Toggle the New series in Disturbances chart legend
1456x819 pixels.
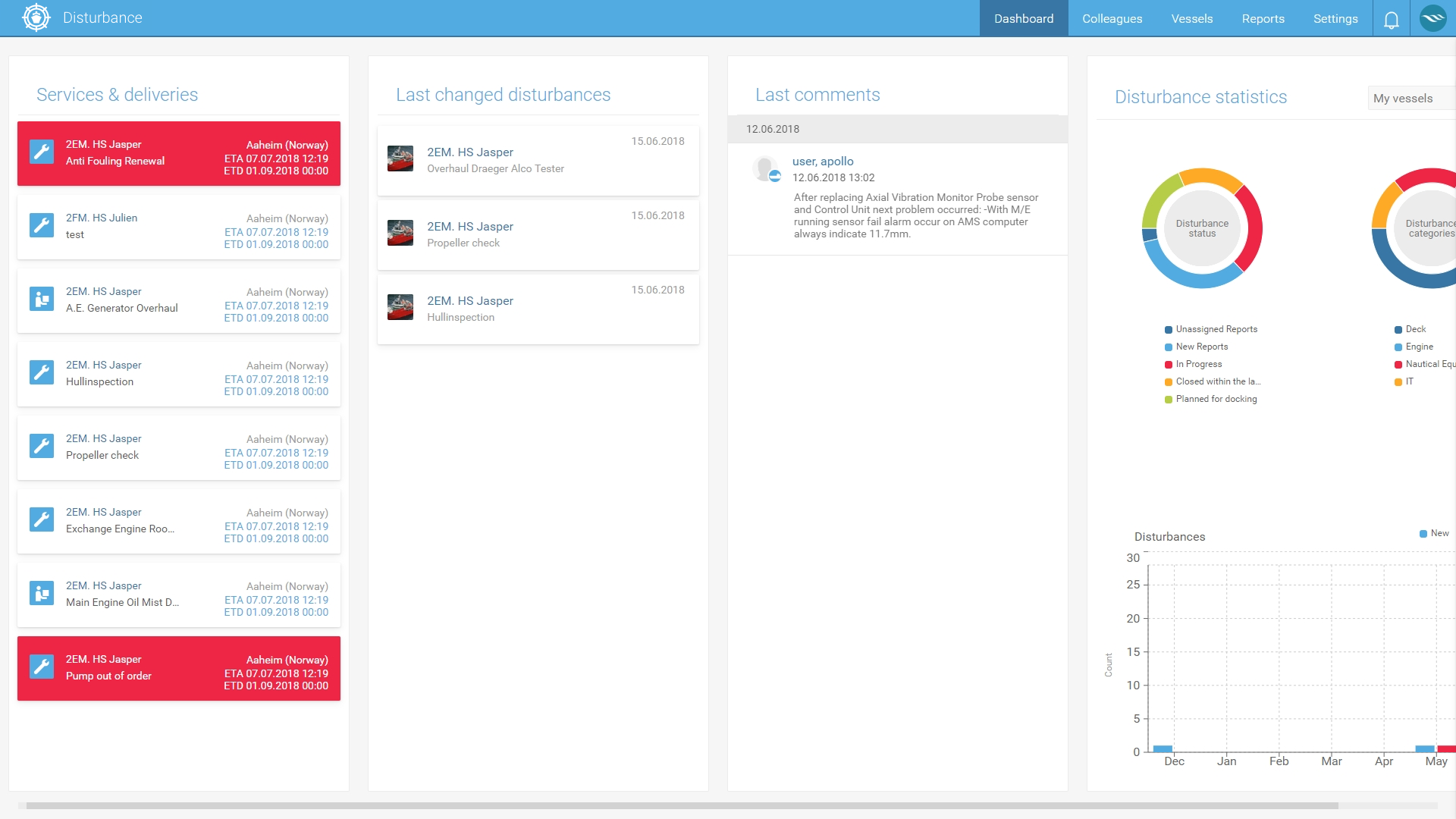[x=1434, y=534]
